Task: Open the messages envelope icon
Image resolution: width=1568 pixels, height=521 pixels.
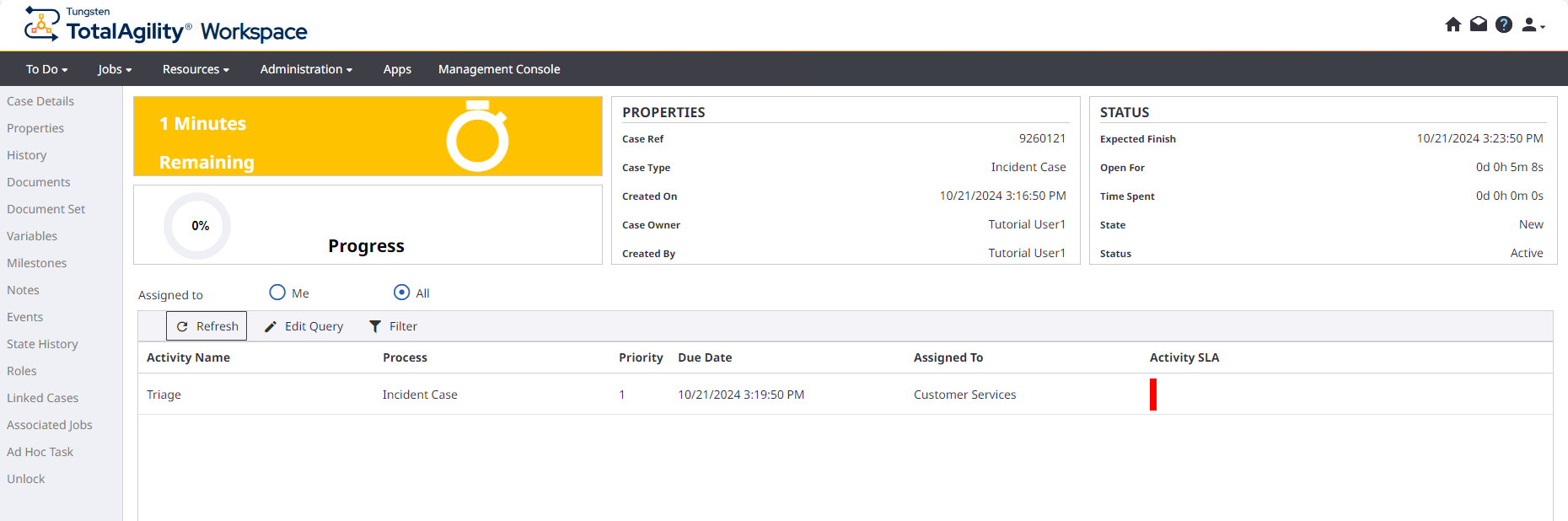Action: pos(1478,24)
